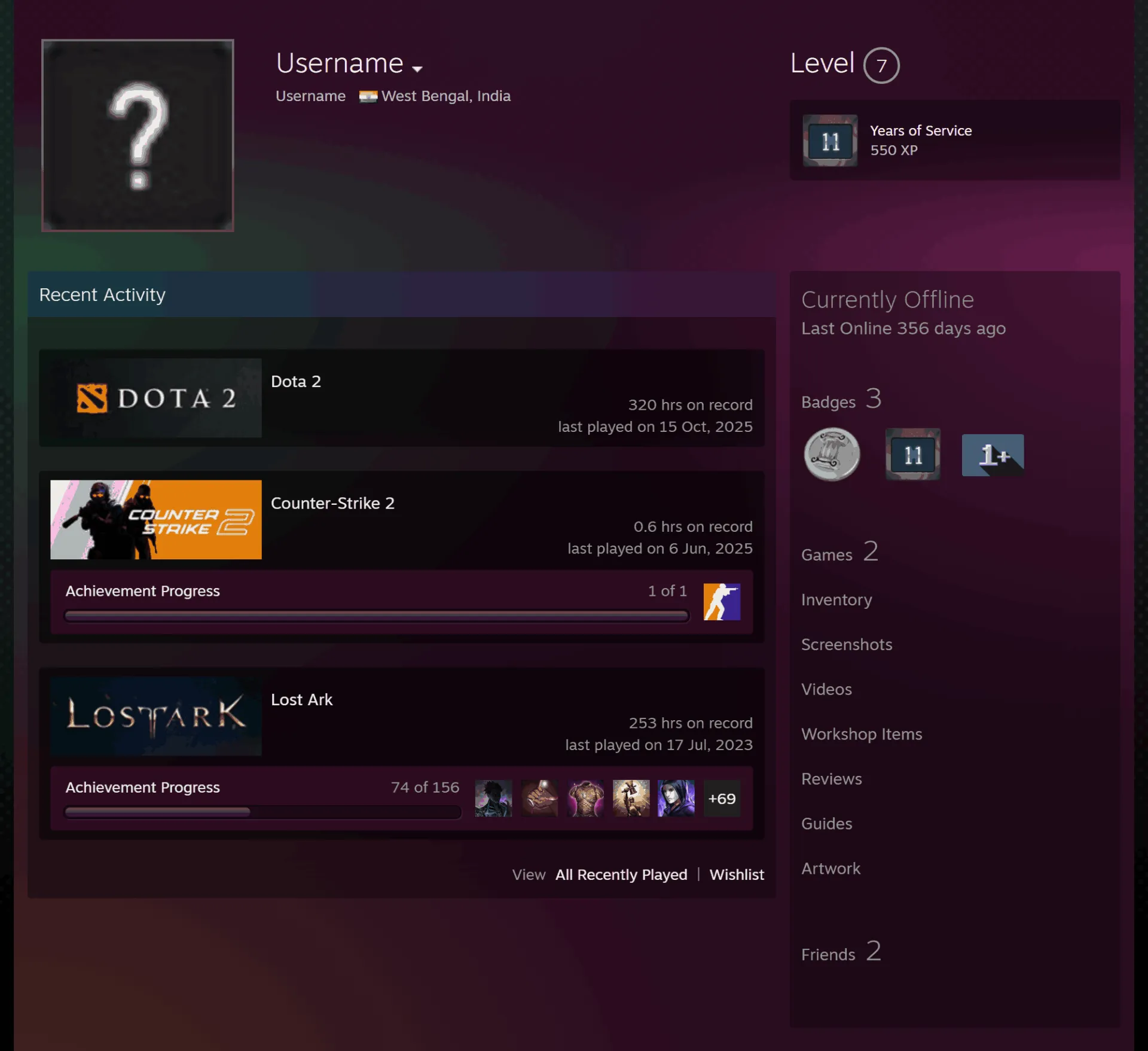Open All Recently Played link

(x=621, y=875)
